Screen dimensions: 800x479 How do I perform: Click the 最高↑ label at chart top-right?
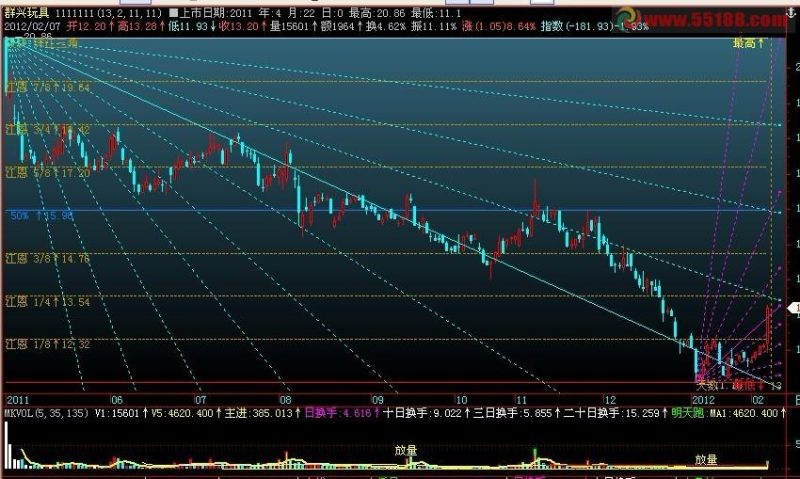[749, 44]
